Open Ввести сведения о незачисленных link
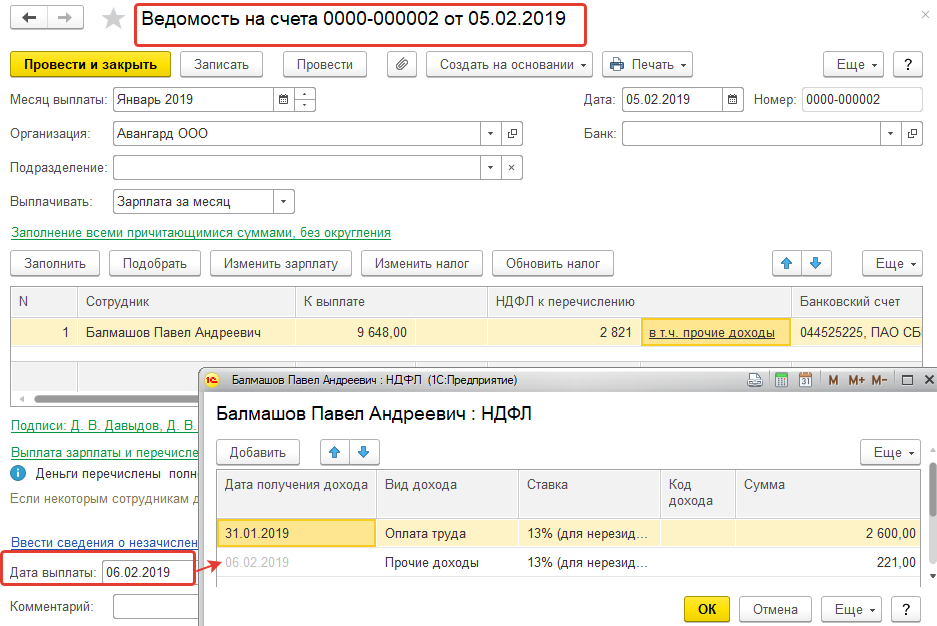937x626 pixels. 105,542
